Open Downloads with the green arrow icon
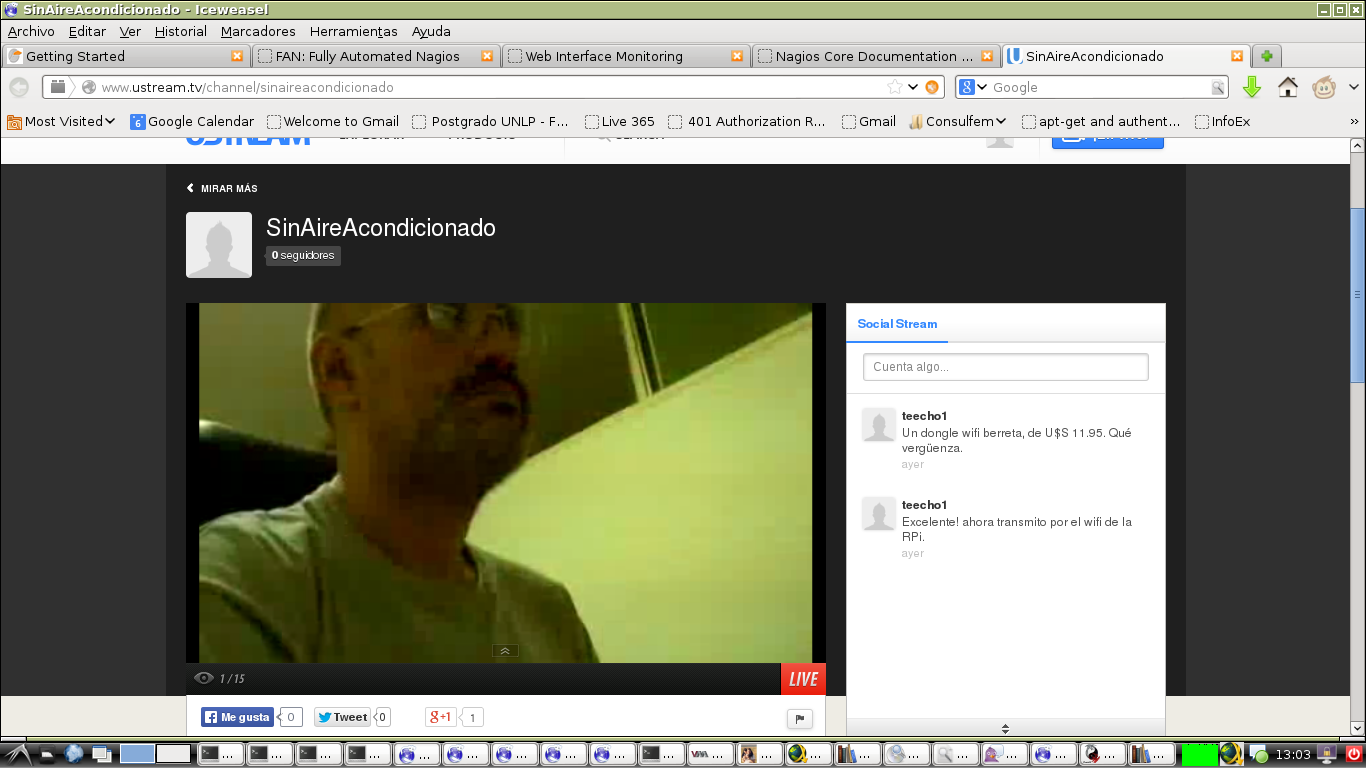The image size is (1366, 768). (x=1252, y=88)
